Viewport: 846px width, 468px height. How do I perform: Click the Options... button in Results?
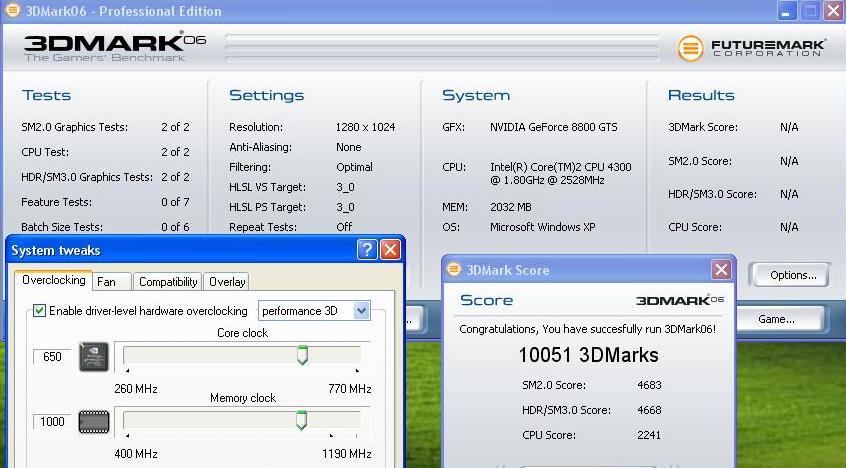(792, 275)
